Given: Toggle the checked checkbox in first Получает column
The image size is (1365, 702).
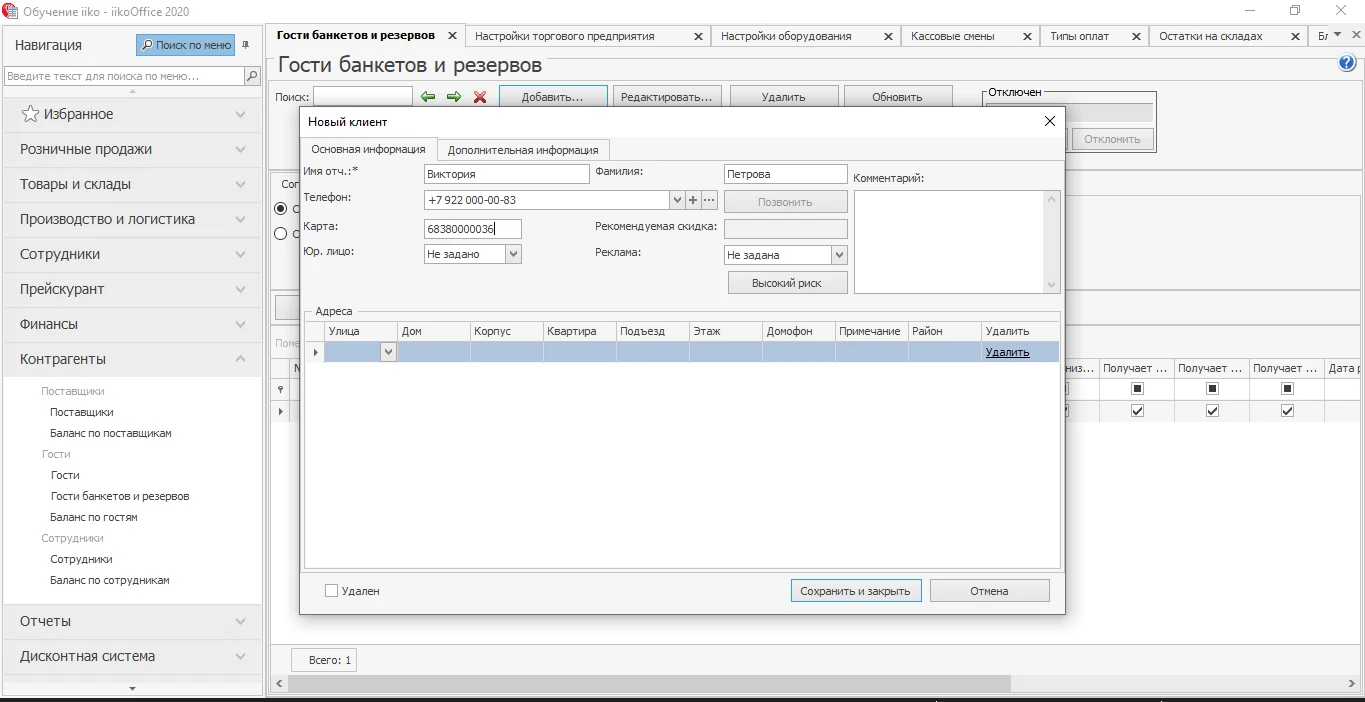Looking at the screenshot, I should (1137, 411).
